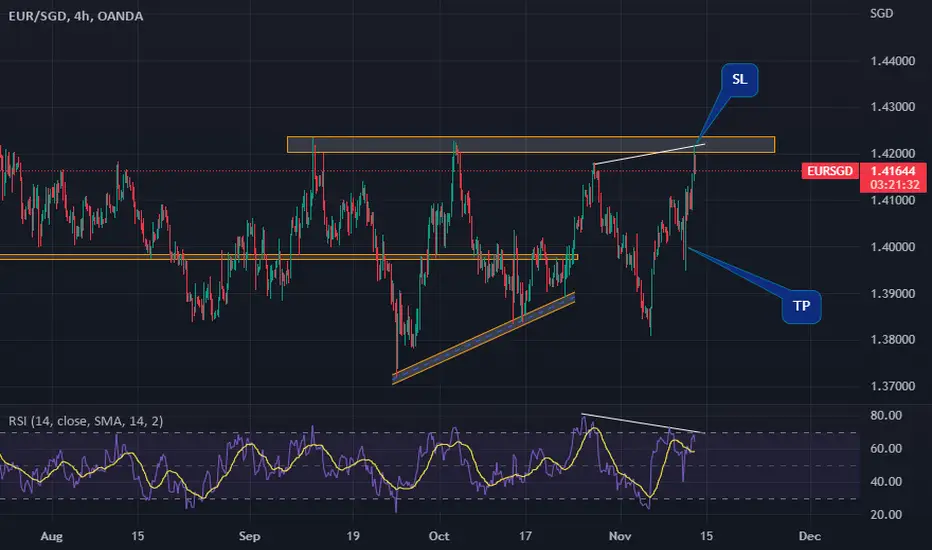932x550 pixels.
Task: Click the Nov date axis label
Action: [620, 536]
